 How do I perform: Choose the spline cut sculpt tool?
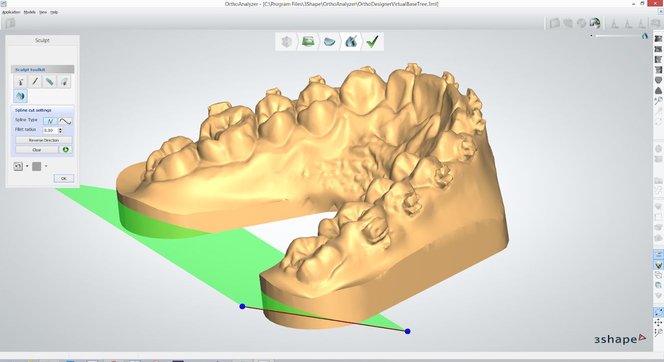(20, 96)
